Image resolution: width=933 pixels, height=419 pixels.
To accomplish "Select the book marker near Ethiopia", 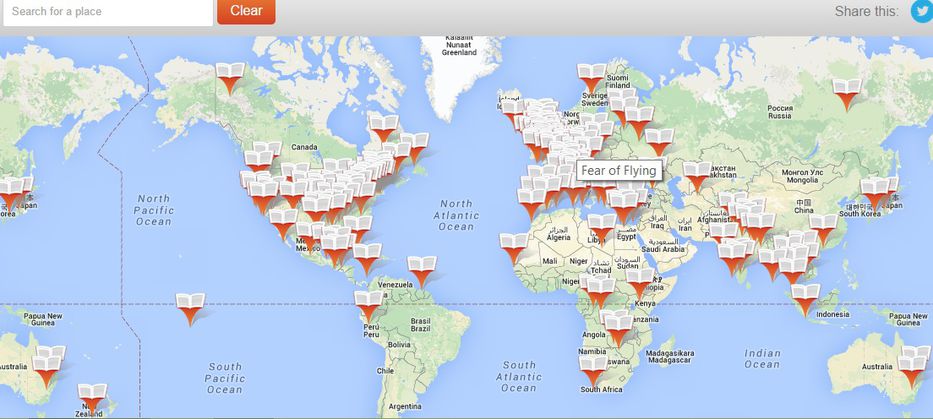I will [640, 283].
